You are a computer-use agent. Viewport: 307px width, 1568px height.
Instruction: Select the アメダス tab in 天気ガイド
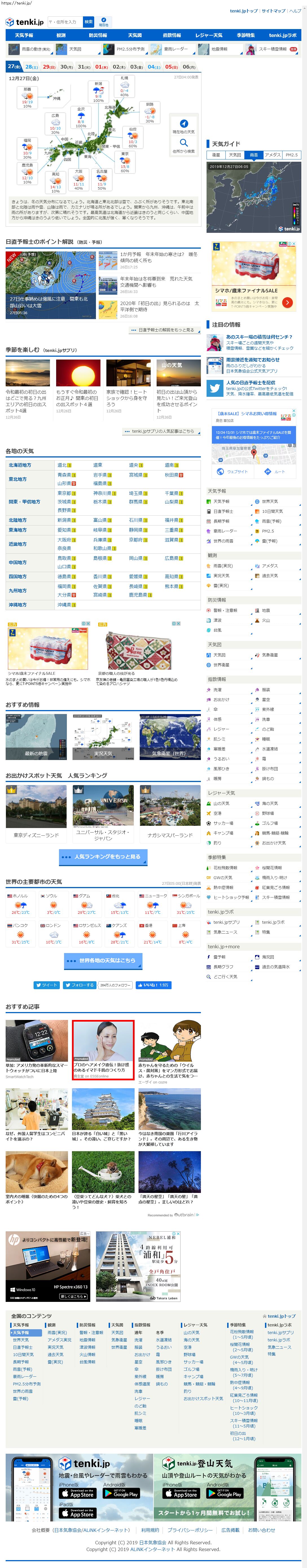pos(272,155)
